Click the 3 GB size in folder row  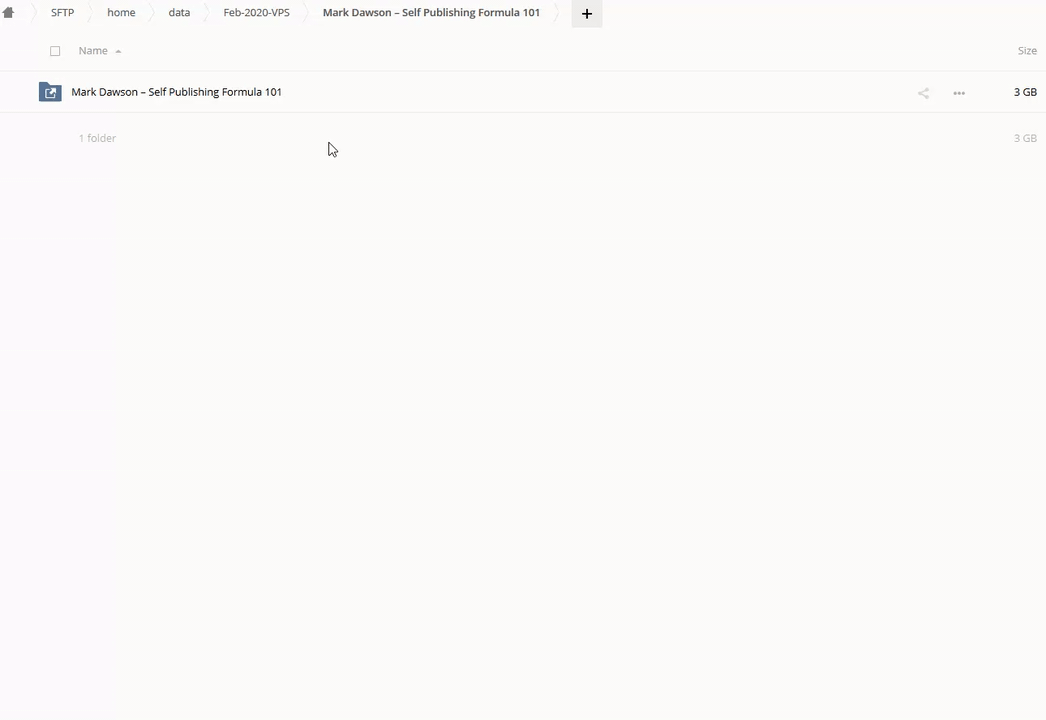point(1024,92)
